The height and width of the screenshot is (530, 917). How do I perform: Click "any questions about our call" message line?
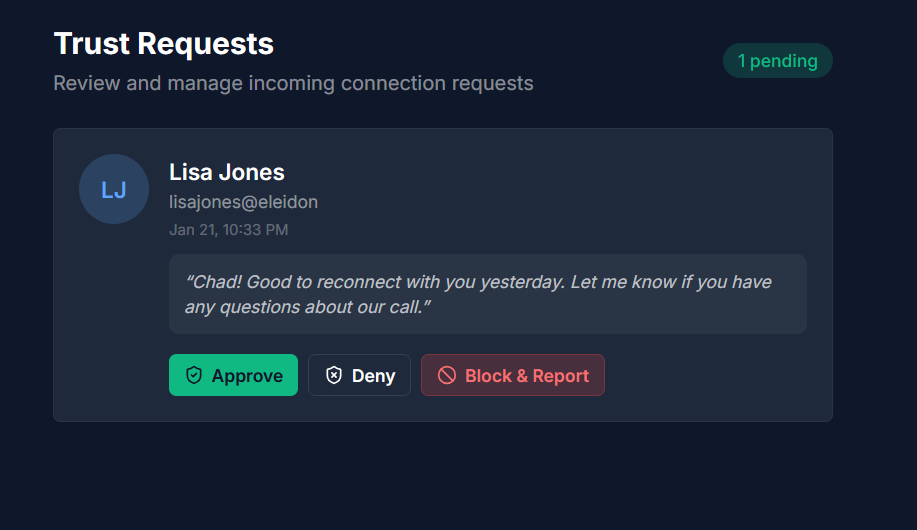[307, 307]
